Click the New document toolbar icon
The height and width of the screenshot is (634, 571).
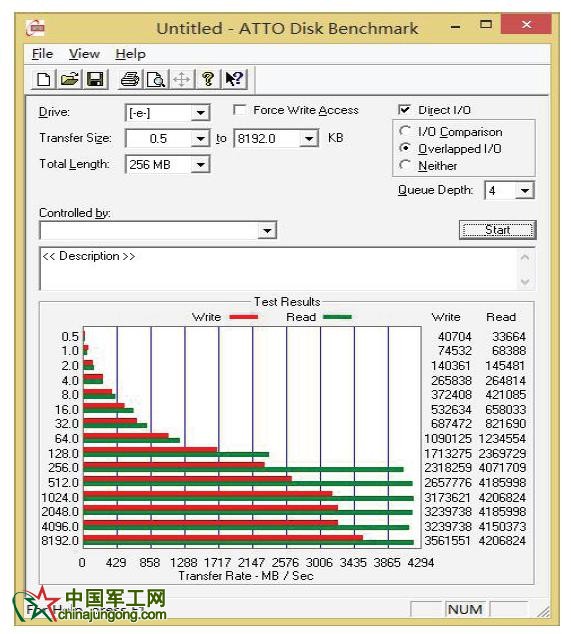tap(44, 79)
